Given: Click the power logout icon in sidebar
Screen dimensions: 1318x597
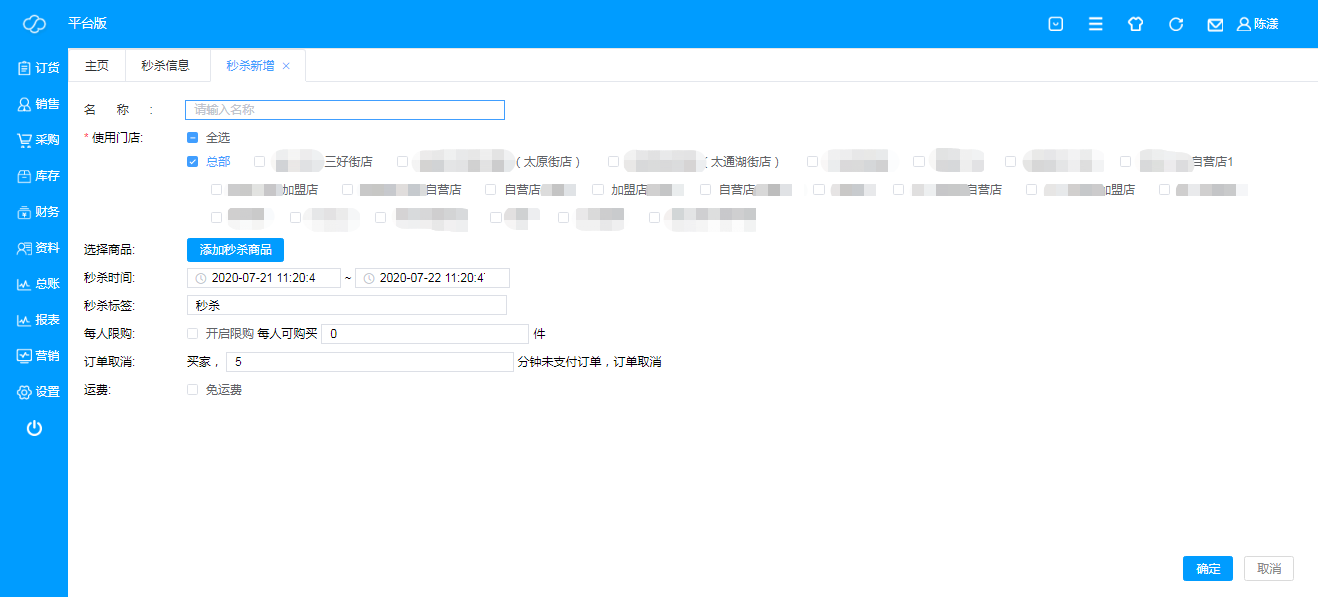Looking at the screenshot, I should coord(34,428).
